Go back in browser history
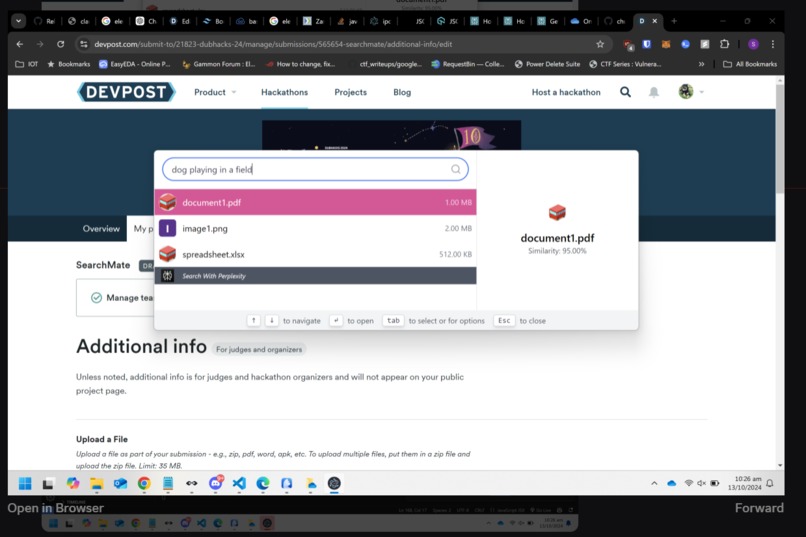Image resolution: width=806 pixels, height=537 pixels. (20, 44)
